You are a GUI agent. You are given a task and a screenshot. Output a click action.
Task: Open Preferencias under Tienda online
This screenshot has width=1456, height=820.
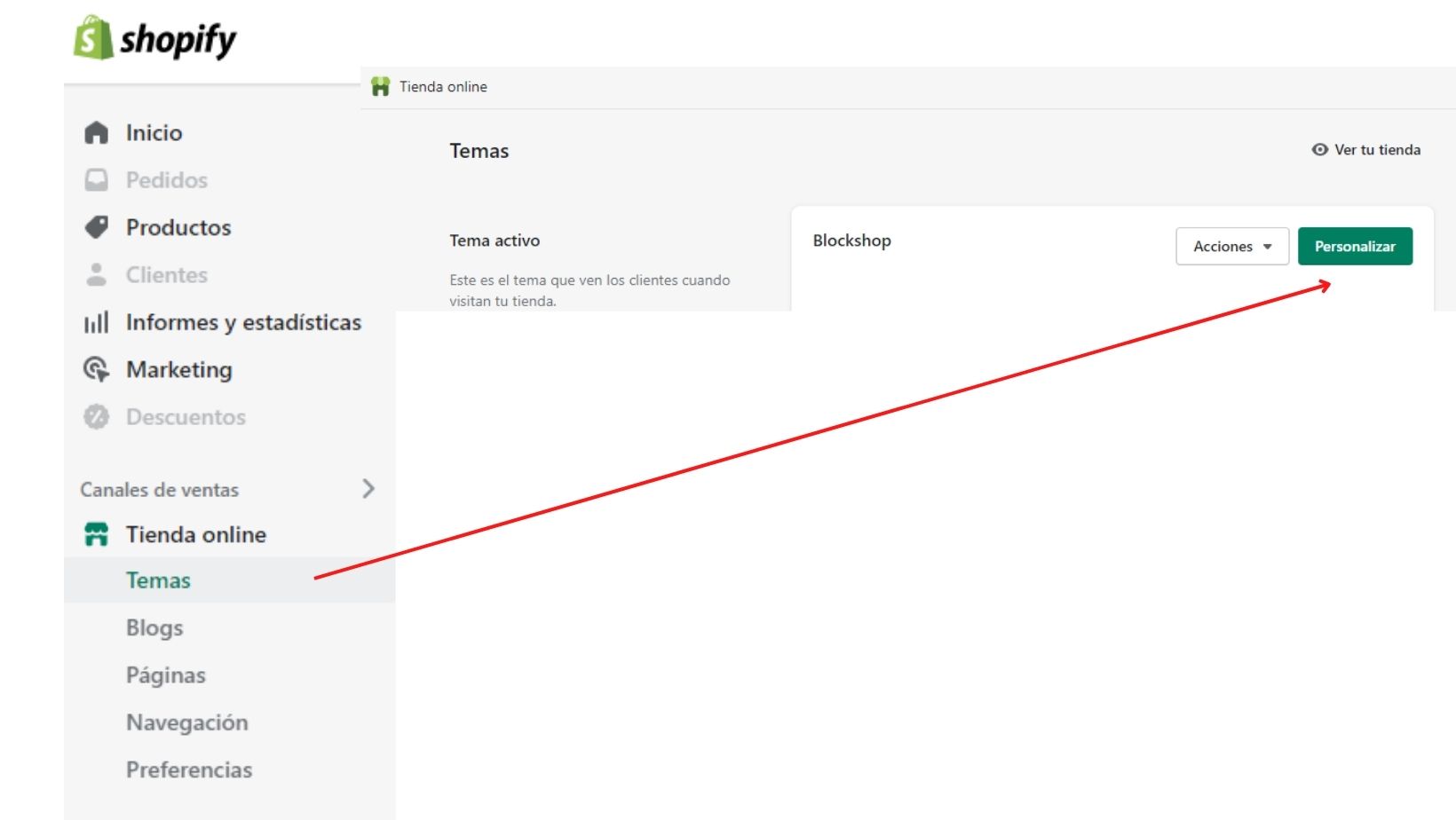click(189, 769)
